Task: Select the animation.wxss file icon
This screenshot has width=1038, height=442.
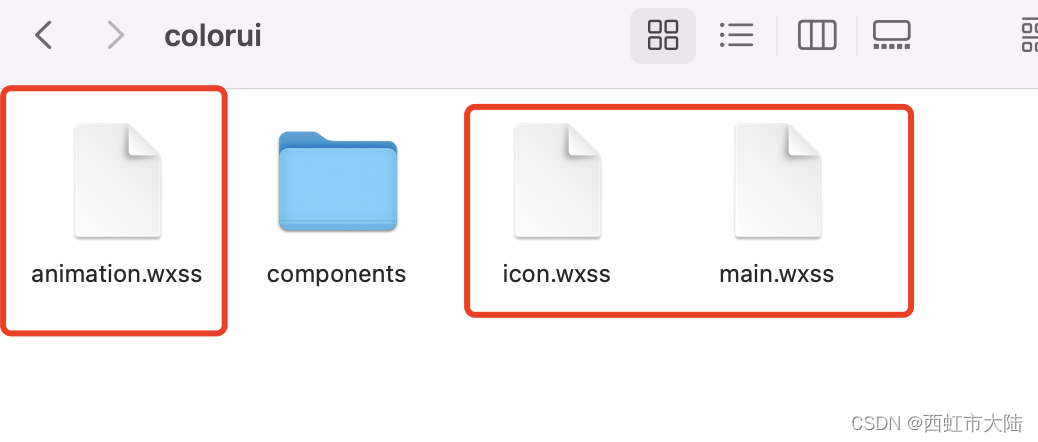Action: (118, 180)
